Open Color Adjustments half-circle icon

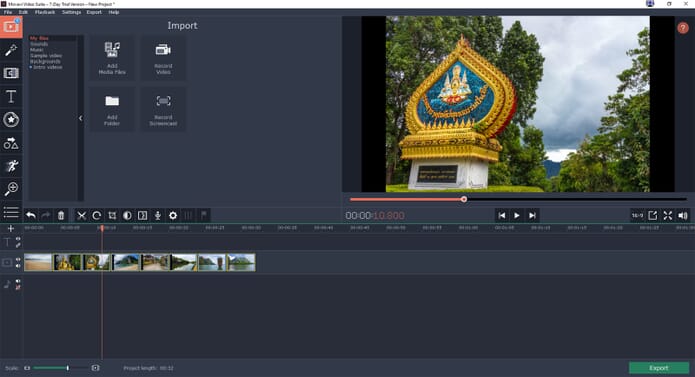pyautogui.click(x=127, y=216)
